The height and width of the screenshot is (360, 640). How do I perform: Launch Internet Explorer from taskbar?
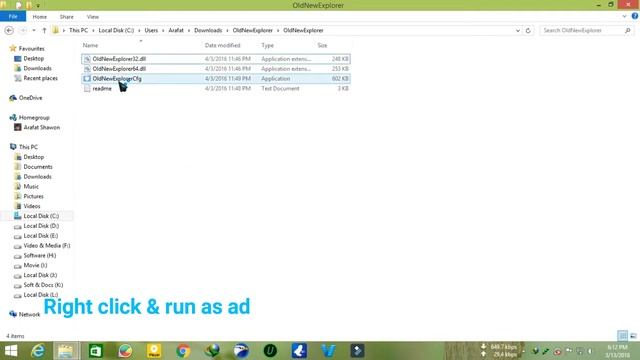pos(38,351)
